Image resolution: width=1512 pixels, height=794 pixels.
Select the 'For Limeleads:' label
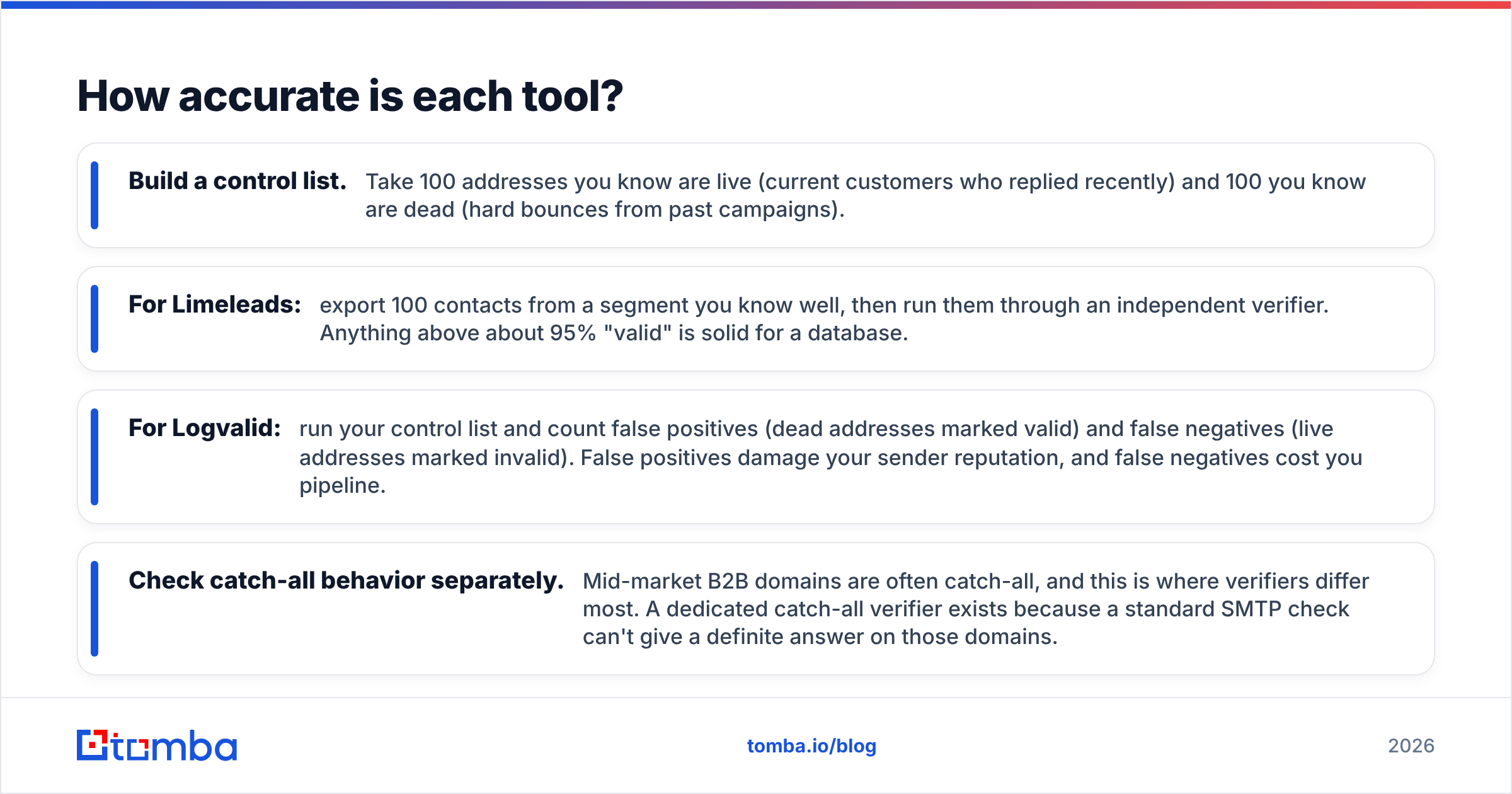pos(215,304)
